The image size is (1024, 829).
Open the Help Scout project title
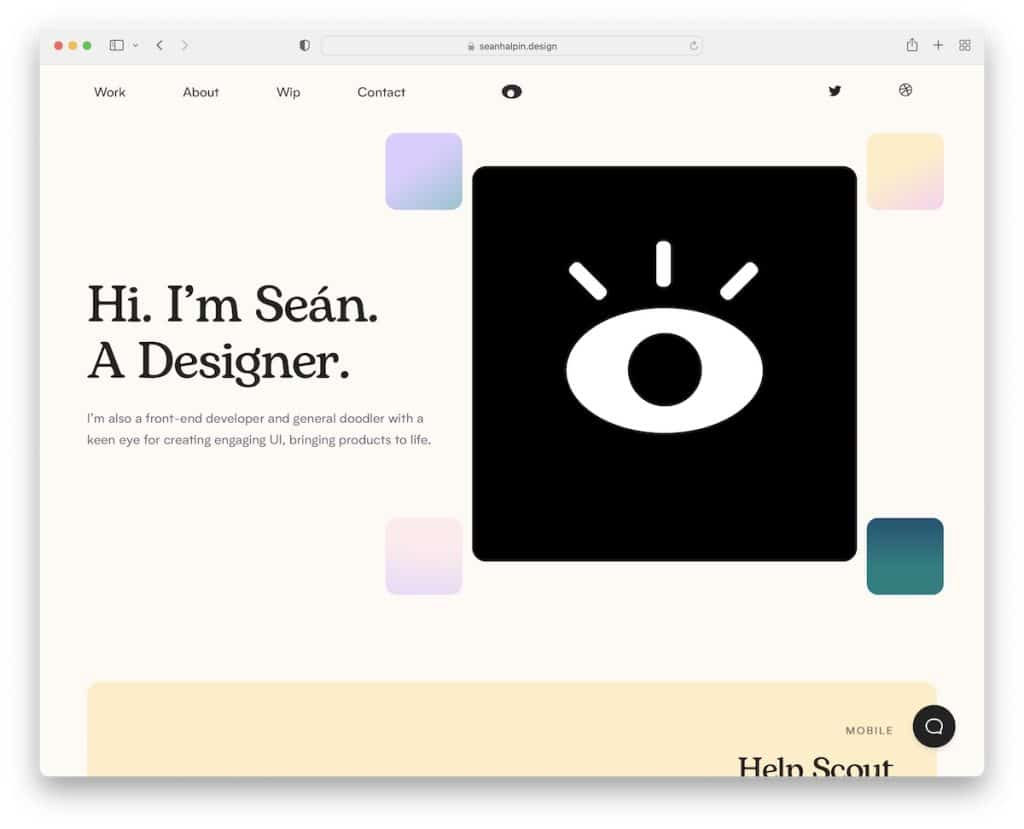[x=815, y=766]
